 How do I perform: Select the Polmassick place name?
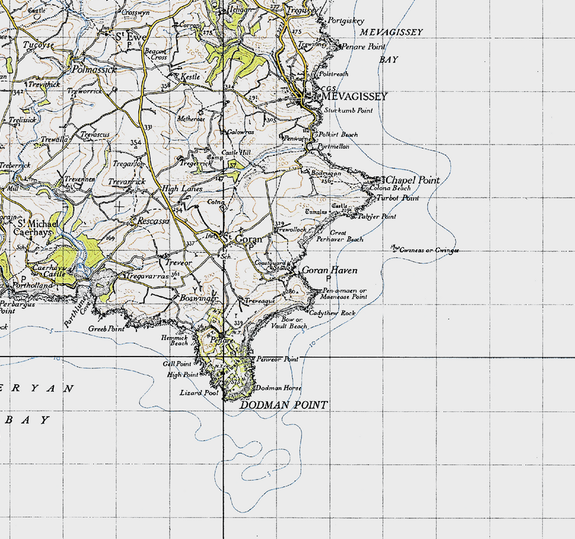tap(94, 69)
